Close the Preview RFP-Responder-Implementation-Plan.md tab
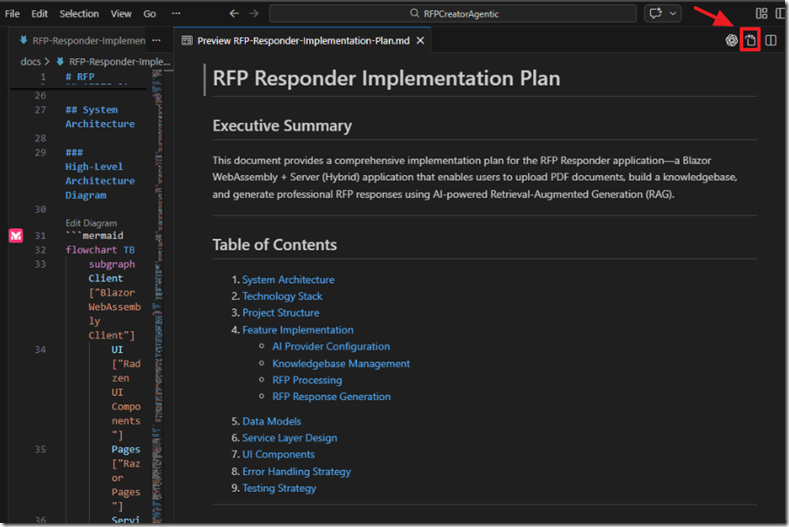789x527 pixels. (x=421, y=40)
